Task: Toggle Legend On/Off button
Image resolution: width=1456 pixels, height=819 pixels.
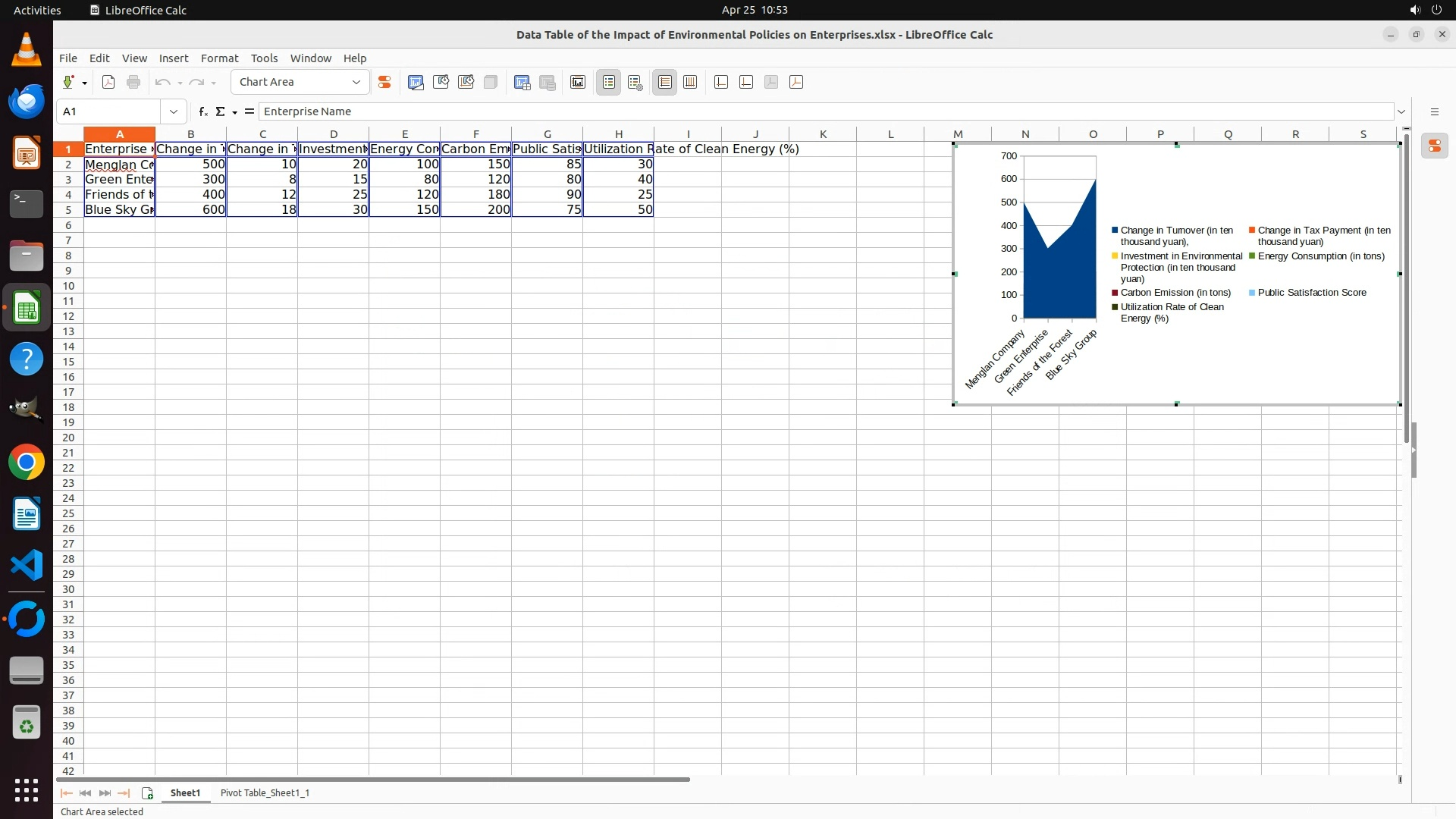Action: (609, 83)
